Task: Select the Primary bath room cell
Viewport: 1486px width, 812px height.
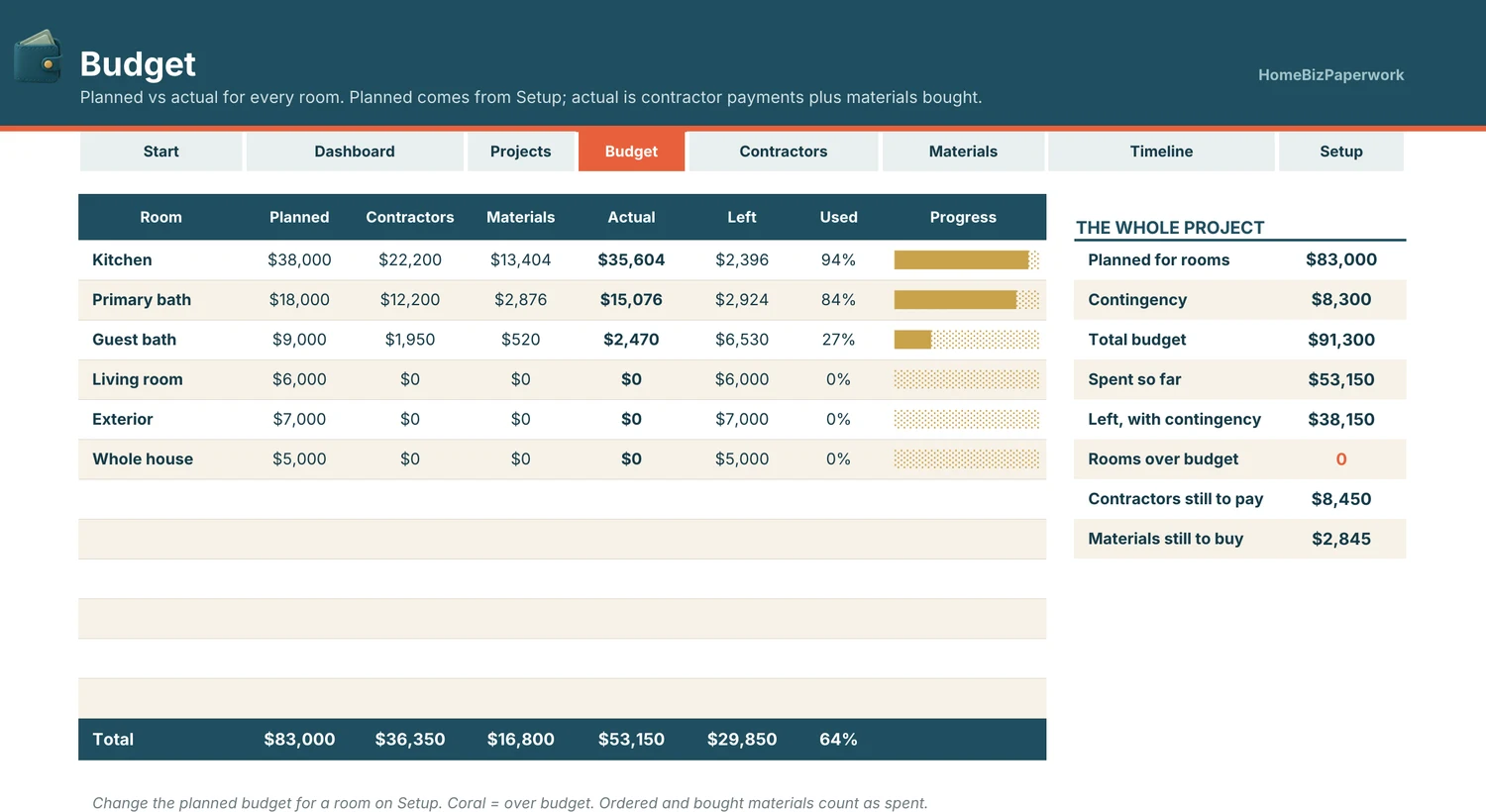Action: (142, 299)
